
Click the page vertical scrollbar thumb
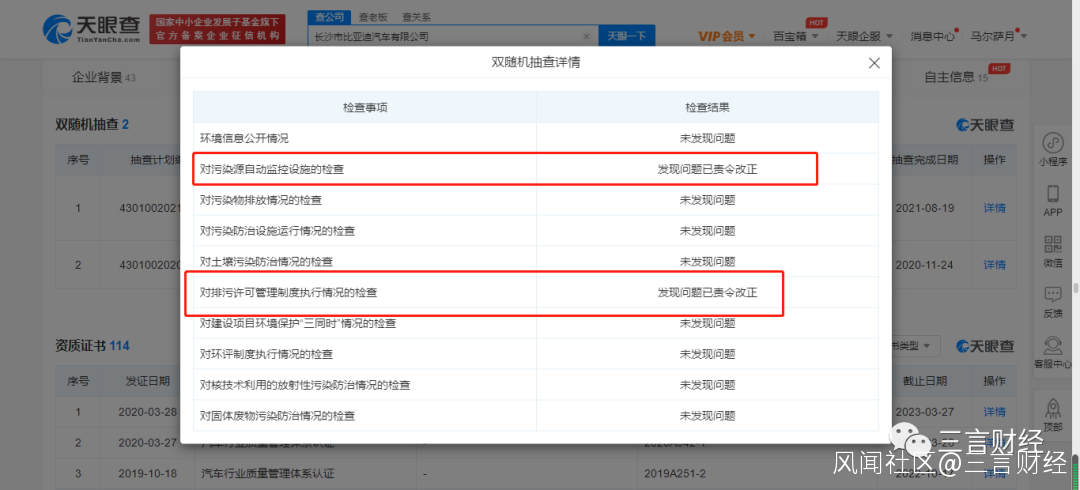1075,287
